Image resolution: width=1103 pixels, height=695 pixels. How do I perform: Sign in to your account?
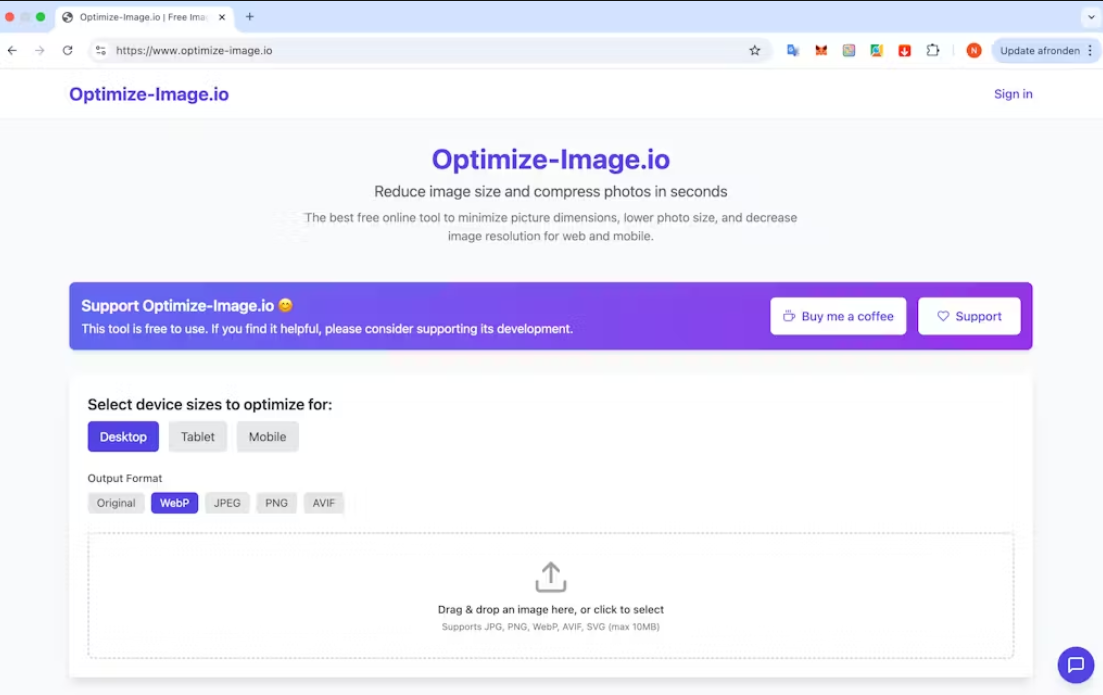click(x=1013, y=94)
